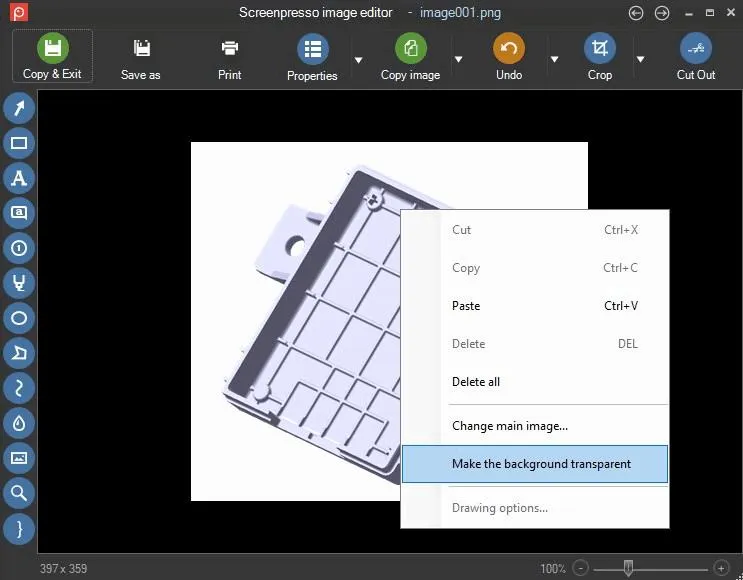Choose the magnifier tool in sidebar
The image size is (743, 580).
coord(18,492)
